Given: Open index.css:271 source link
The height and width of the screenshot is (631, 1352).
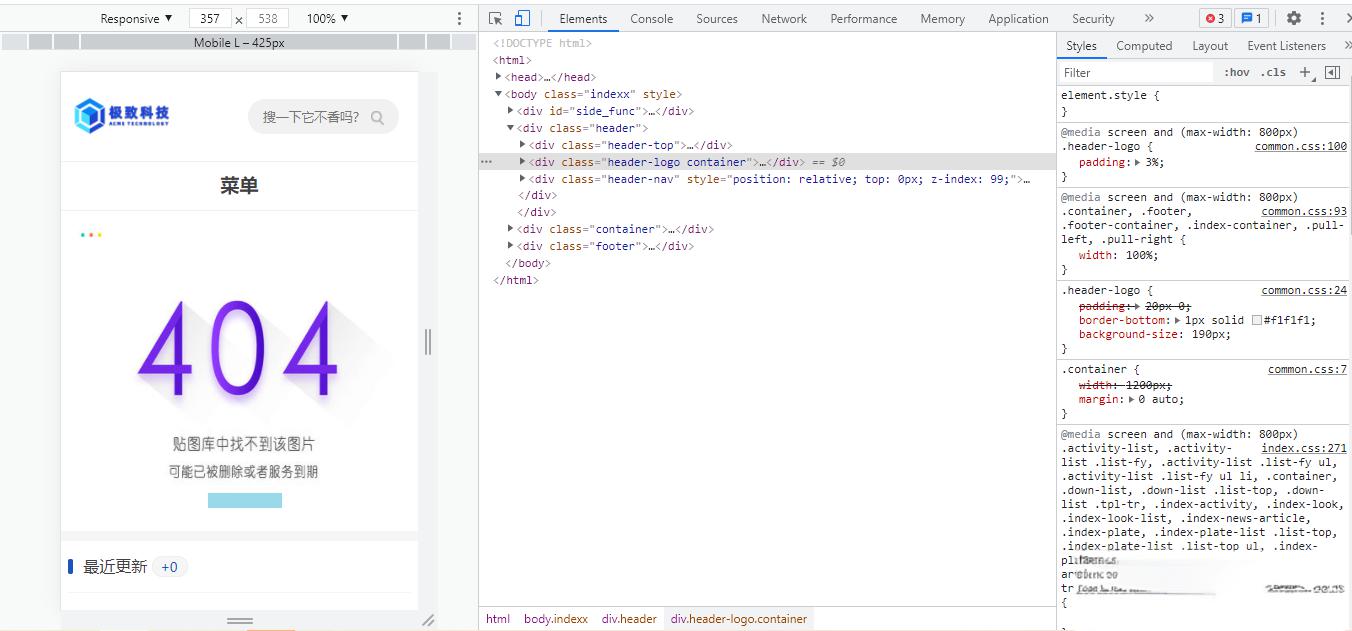Looking at the screenshot, I should click(1304, 448).
